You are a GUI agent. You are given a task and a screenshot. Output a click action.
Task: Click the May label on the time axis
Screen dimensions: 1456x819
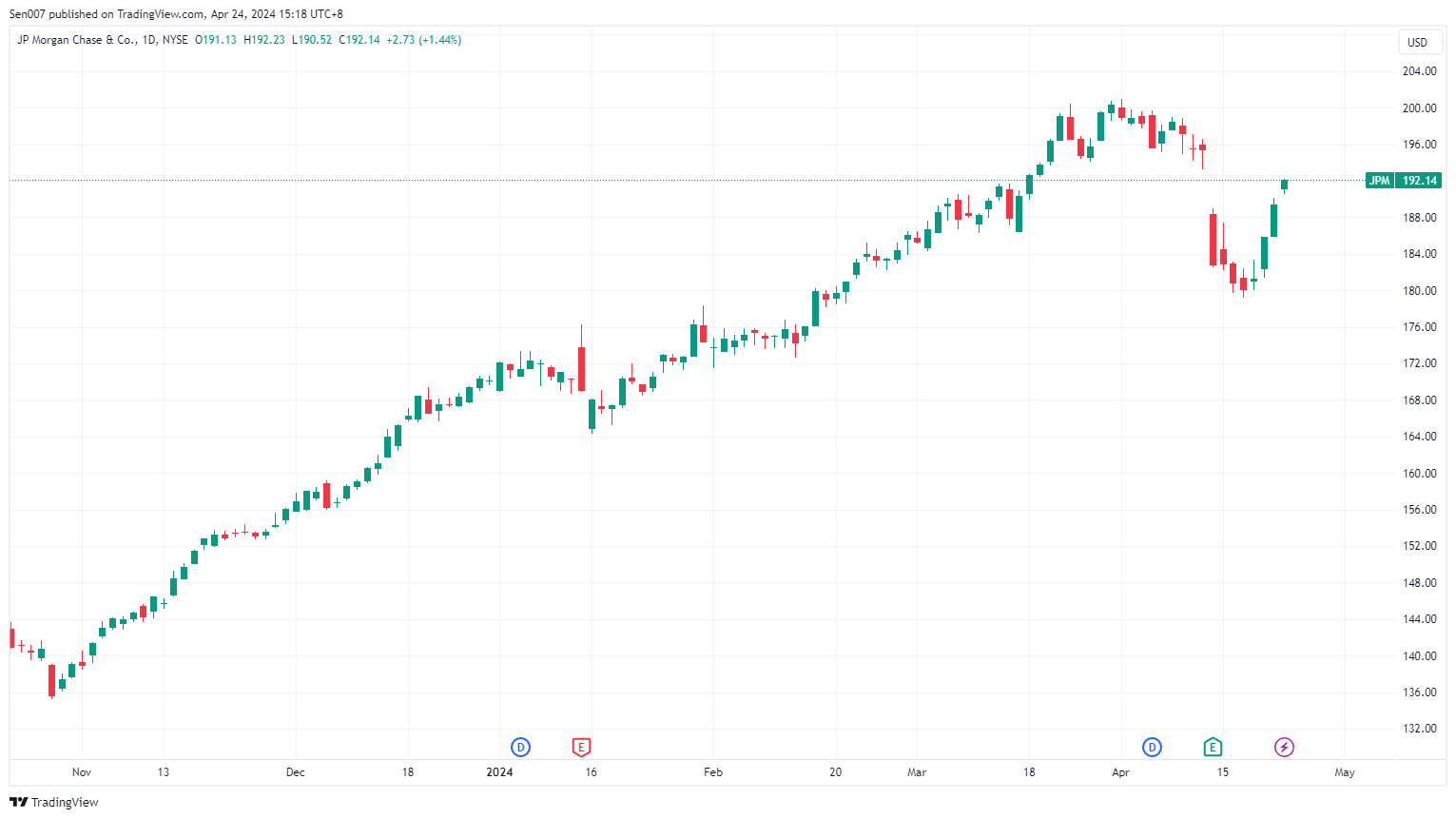[1344, 772]
